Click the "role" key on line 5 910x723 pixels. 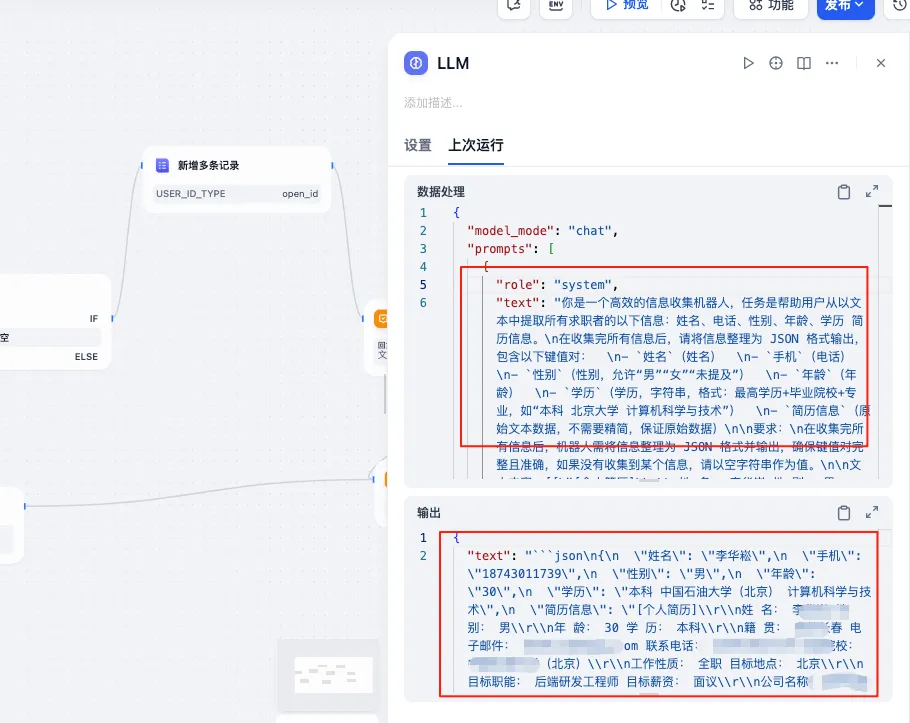click(x=518, y=285)
